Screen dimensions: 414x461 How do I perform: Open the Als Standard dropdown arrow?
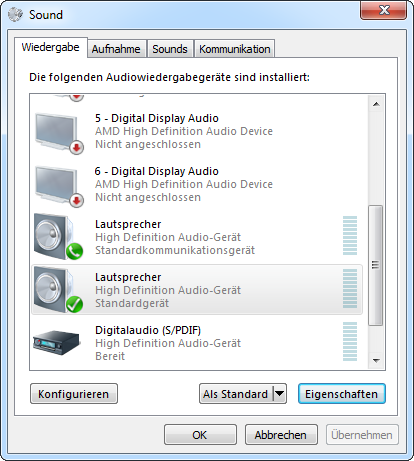[279, 394]
